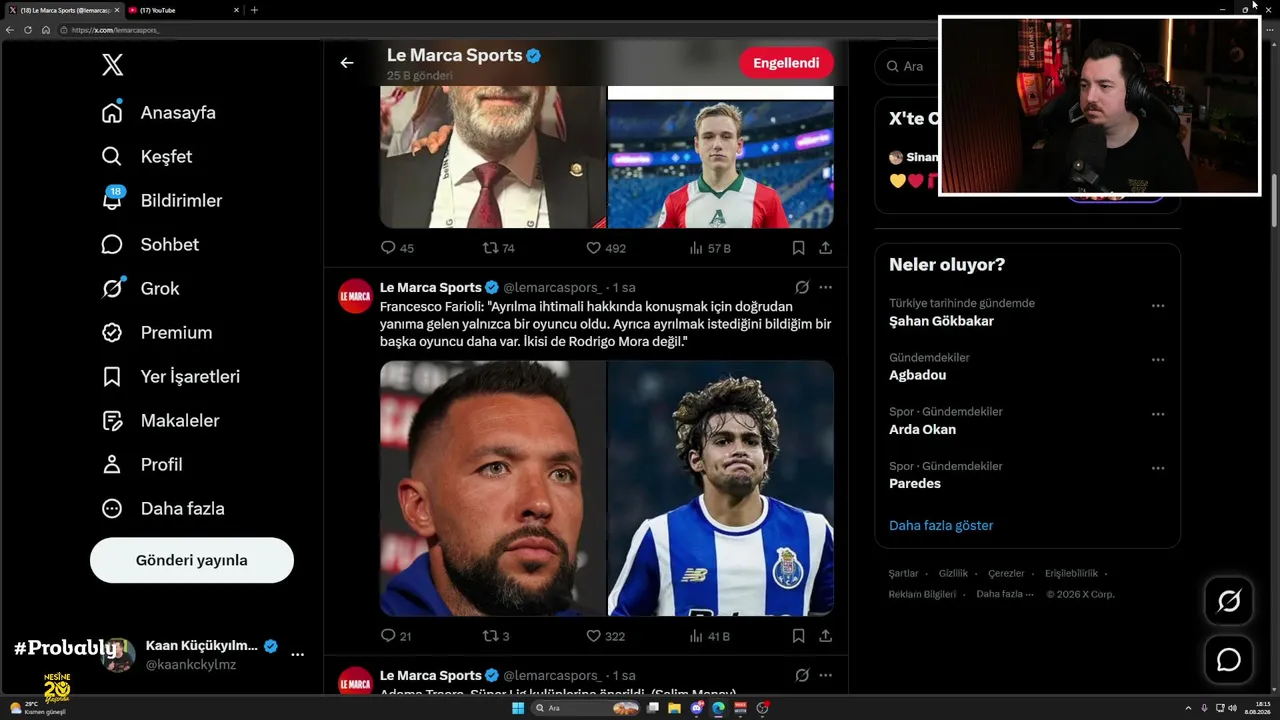
Task: Open more options on Adama Traore post
Action: point(825,675)
